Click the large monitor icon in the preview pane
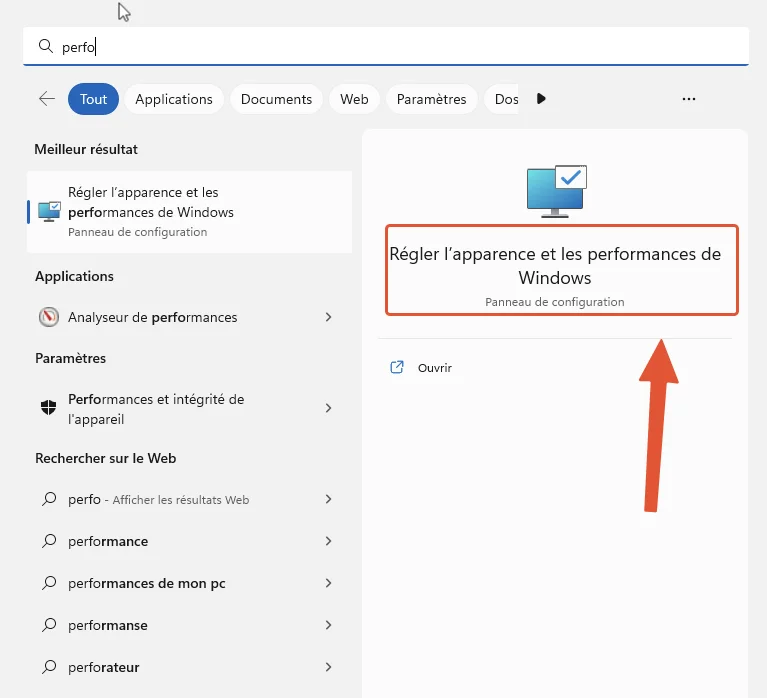 coord(557,191)
